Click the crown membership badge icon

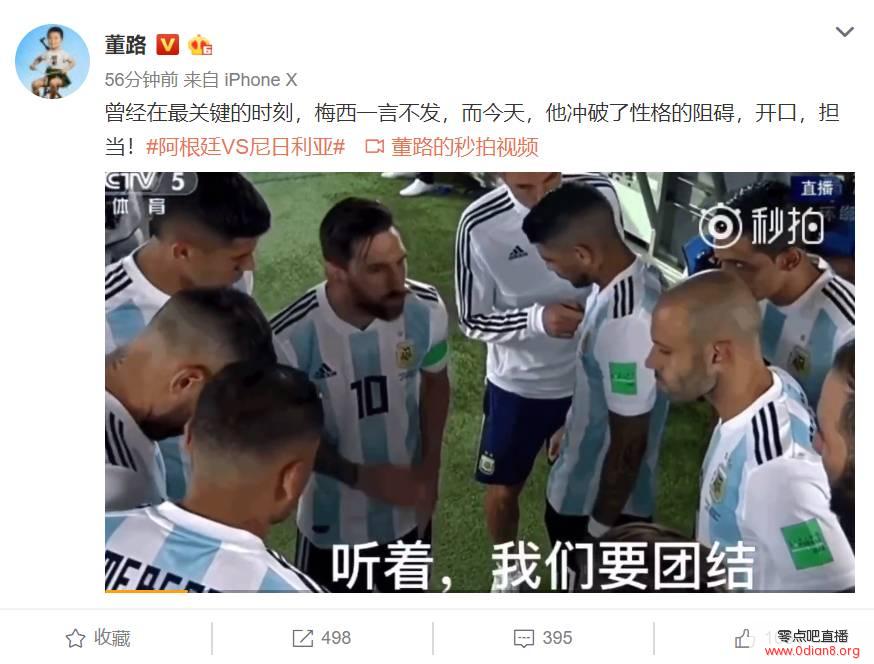click(x=200, y=45)
